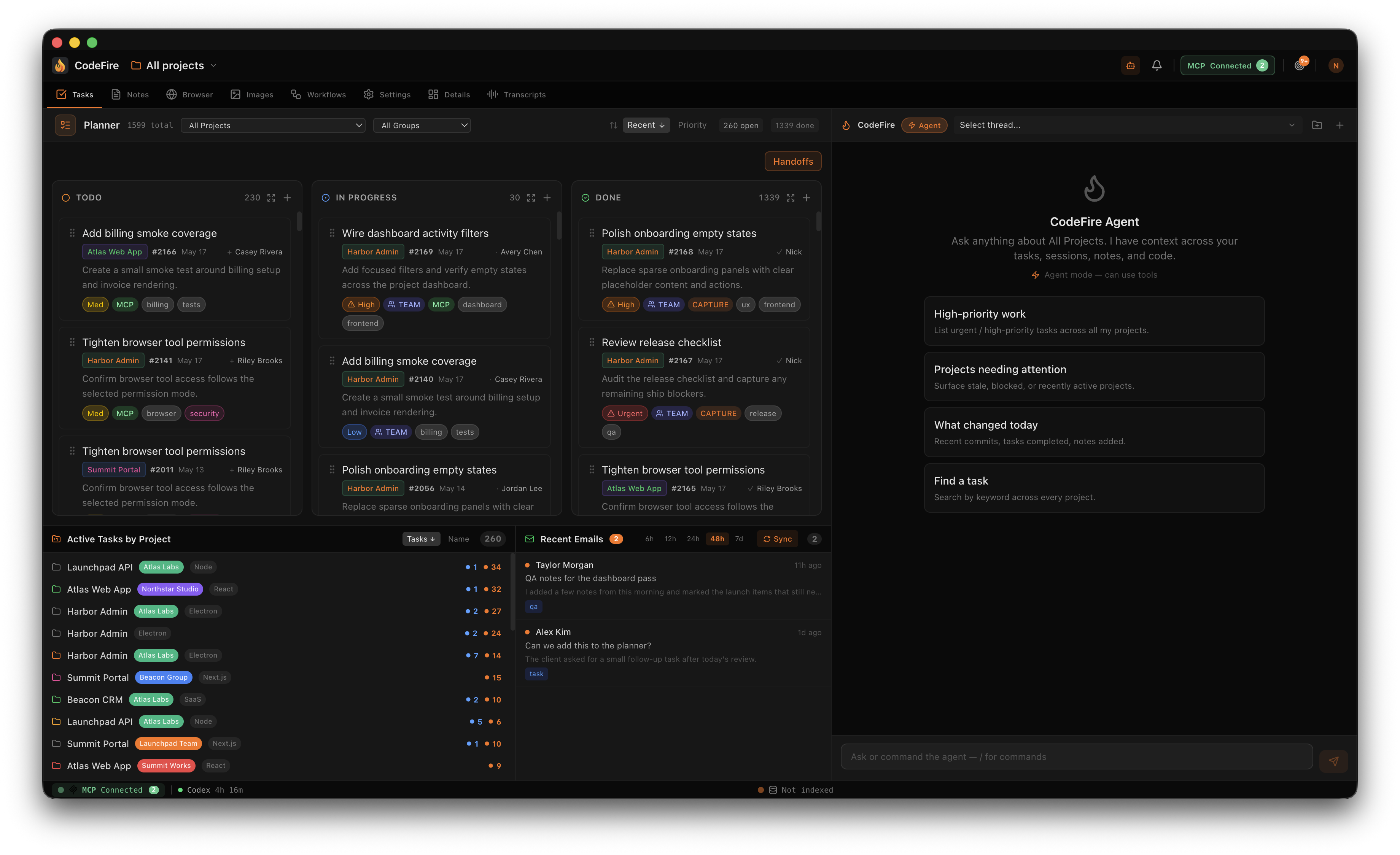Select the 24h email time range
The width and height of the screenshot is (1400, 855).
point(693,539)
